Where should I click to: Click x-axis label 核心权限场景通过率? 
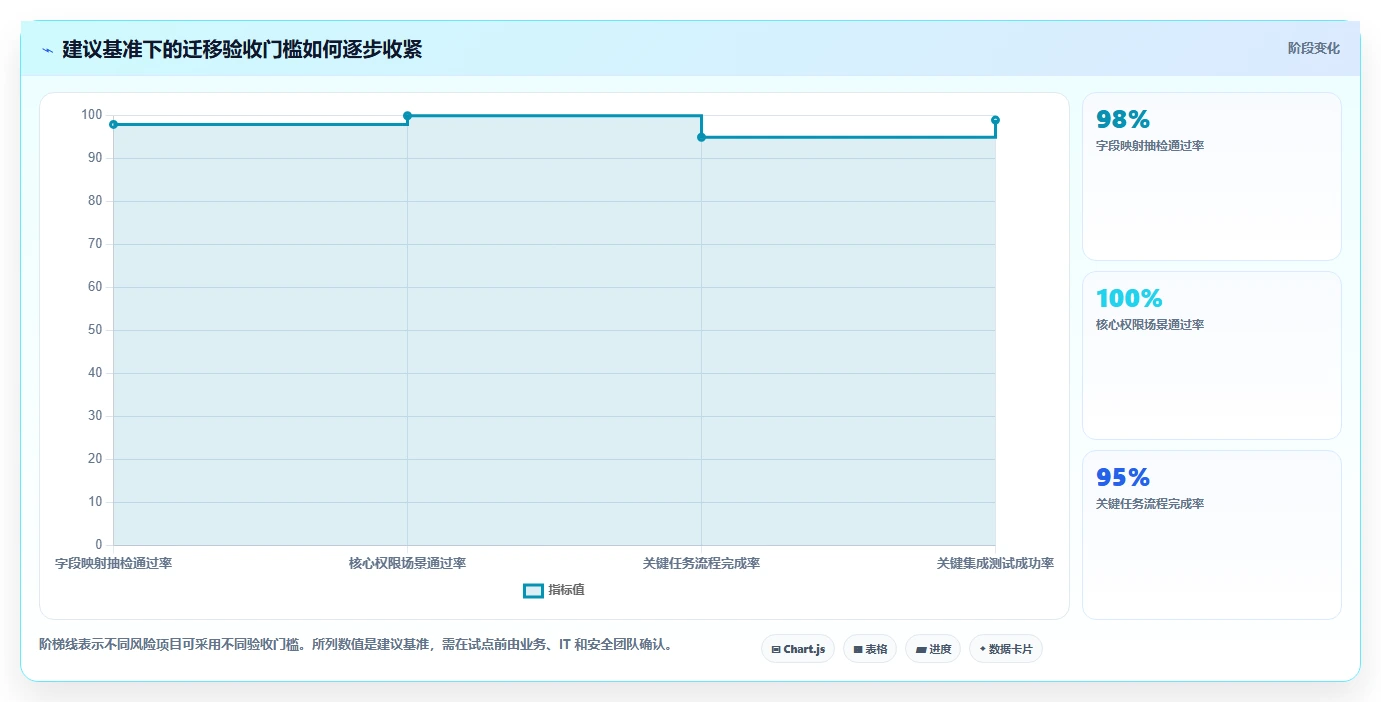coord(407,563)
